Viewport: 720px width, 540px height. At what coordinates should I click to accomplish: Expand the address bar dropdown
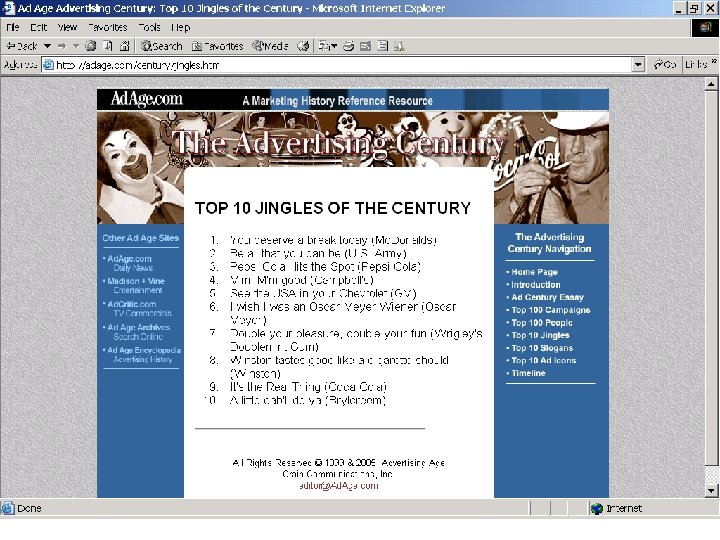pos(638,65)
